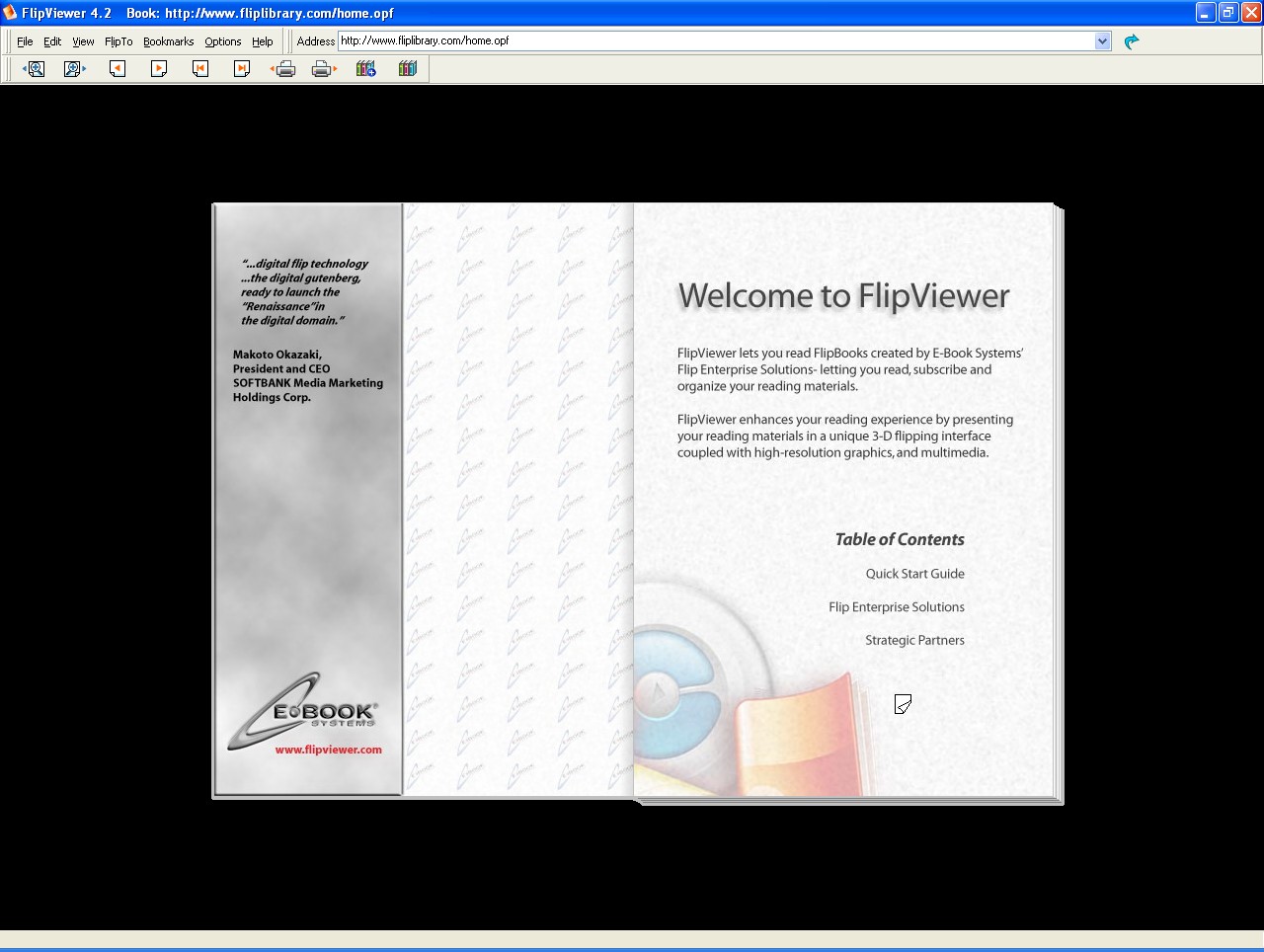1264x952 pixels.
Task: Click the Welcome to FlipViewer heading
Action: [x=844, y=296]
